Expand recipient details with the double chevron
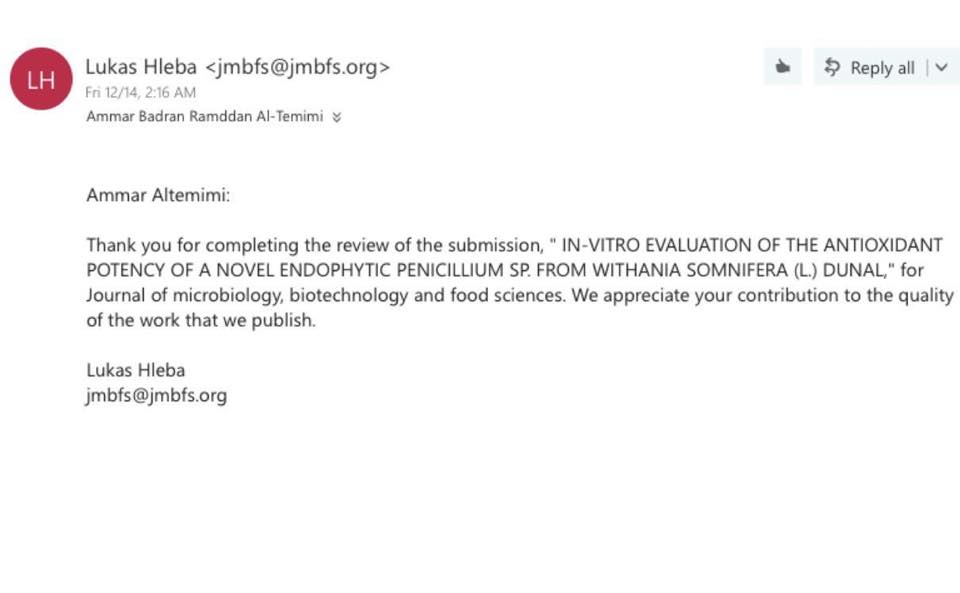This screenshot has height=593, width=960. click(x=337, y=117)
